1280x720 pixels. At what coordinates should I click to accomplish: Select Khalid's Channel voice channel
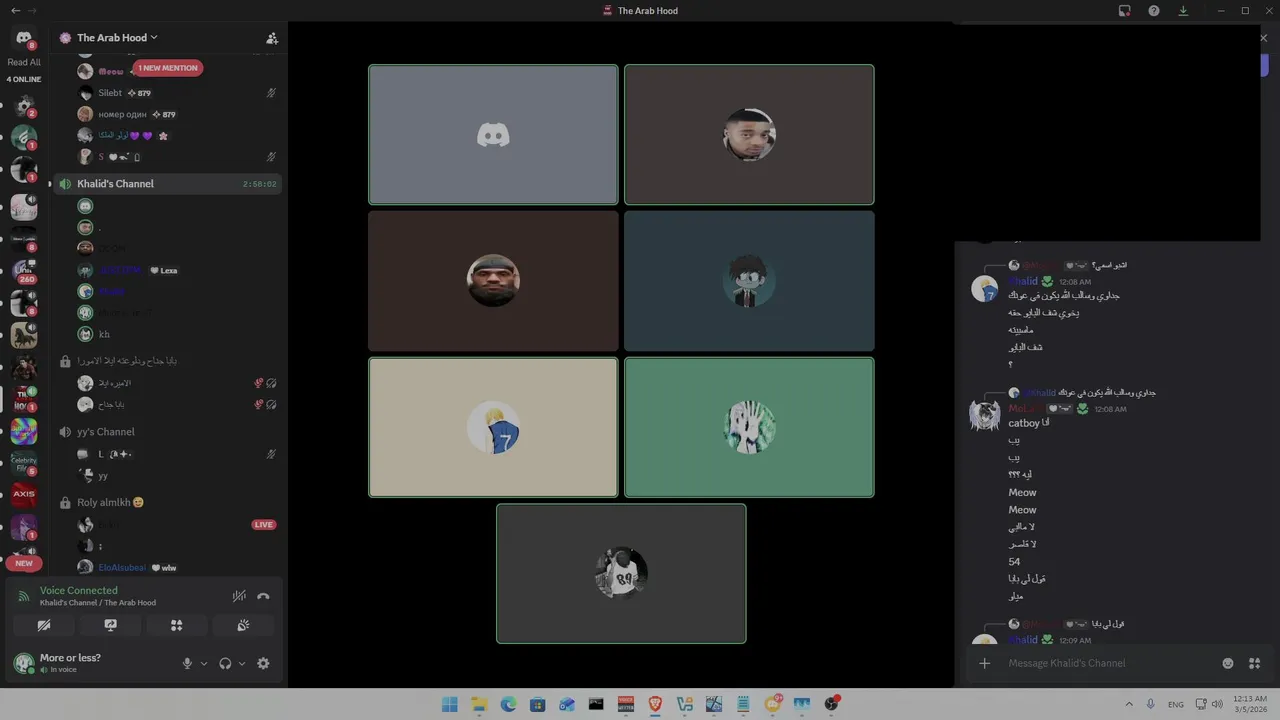click(167, 184)
